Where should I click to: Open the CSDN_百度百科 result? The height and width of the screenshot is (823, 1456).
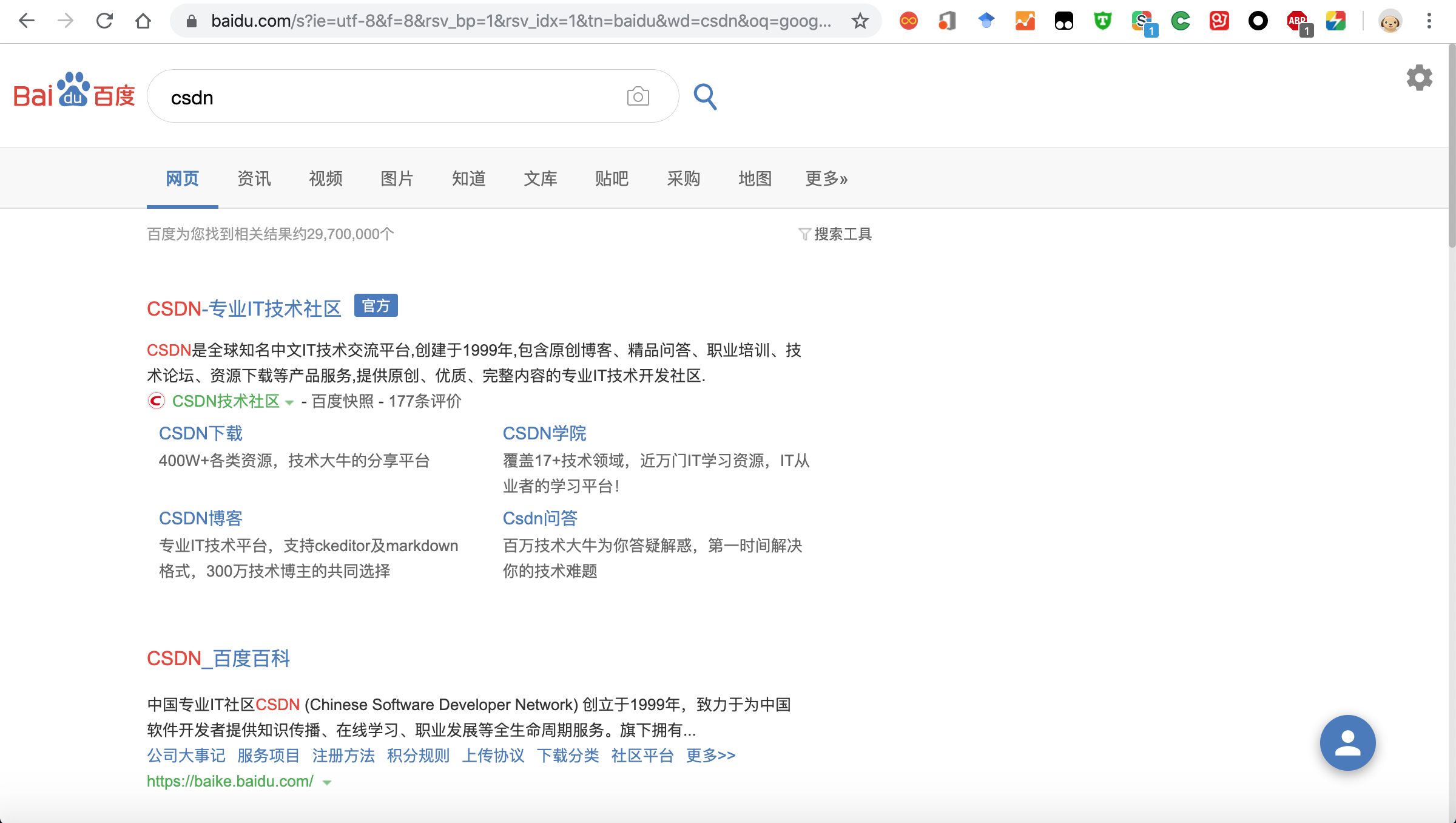pyautogui.click(x=218, y=659)
